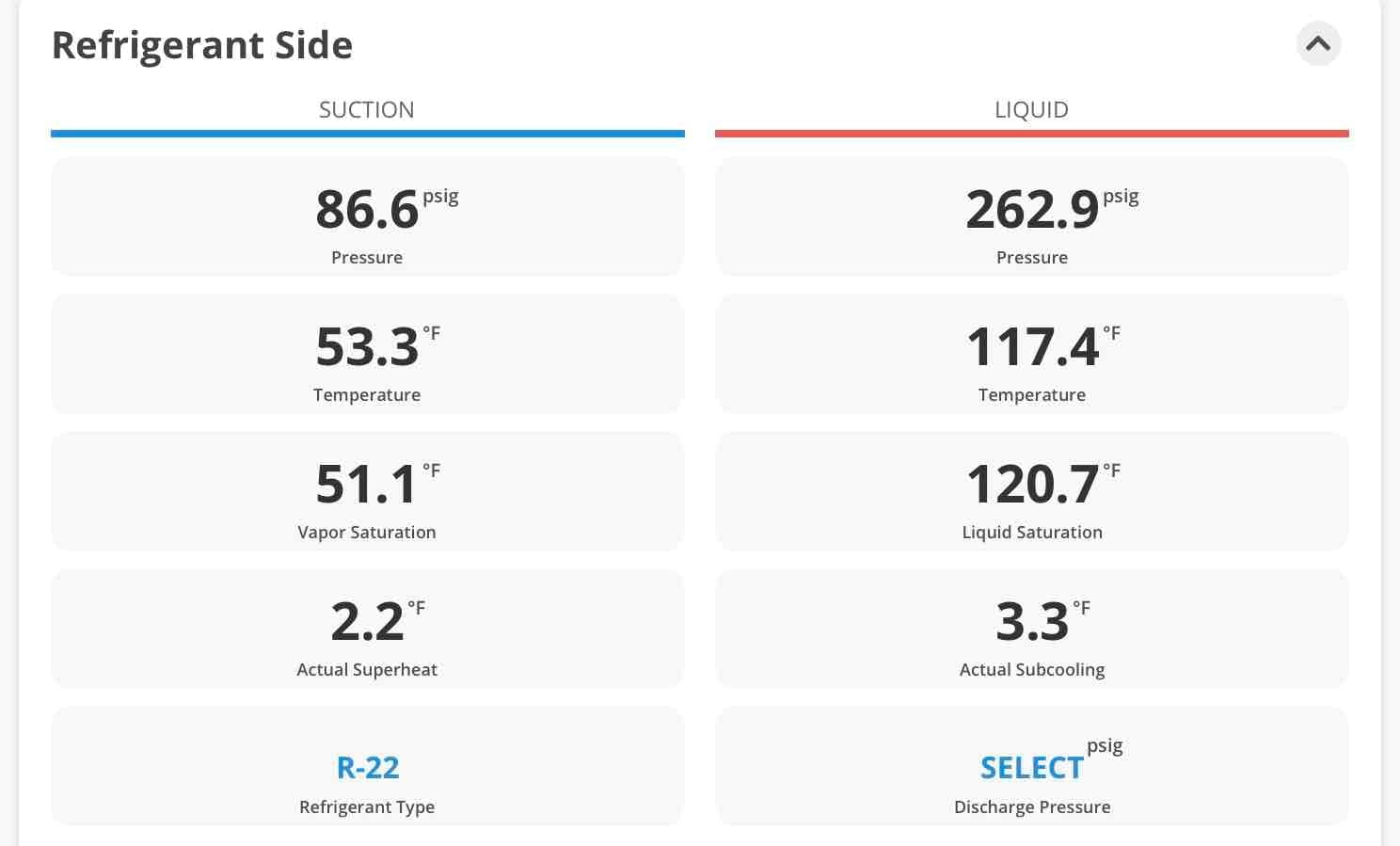Viewport: 1400px width, 846px height.
Task: Tap the SUCTION column header
Action: pyautogui.click(x=367, y=109)
